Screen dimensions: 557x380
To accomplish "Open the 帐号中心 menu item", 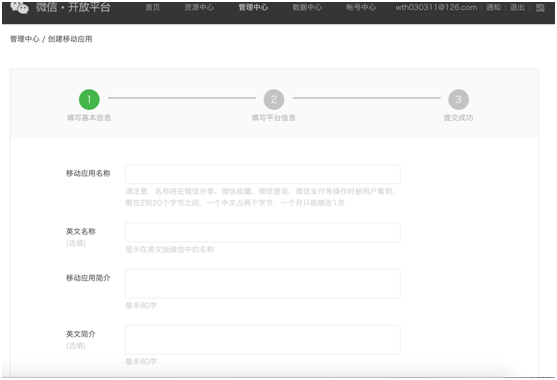I will pos(361,7).
